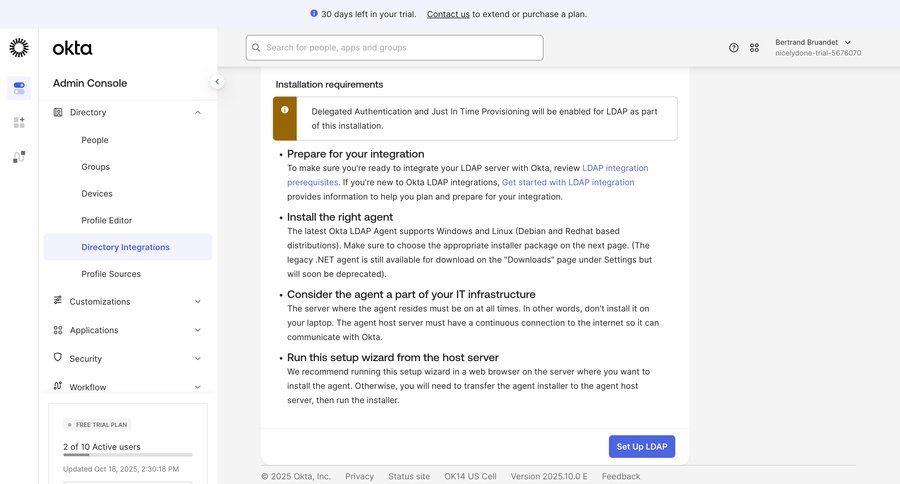900x484 pixels.
Task: Open Devices in the Directory menu
Action: click(x=97, y=194)
